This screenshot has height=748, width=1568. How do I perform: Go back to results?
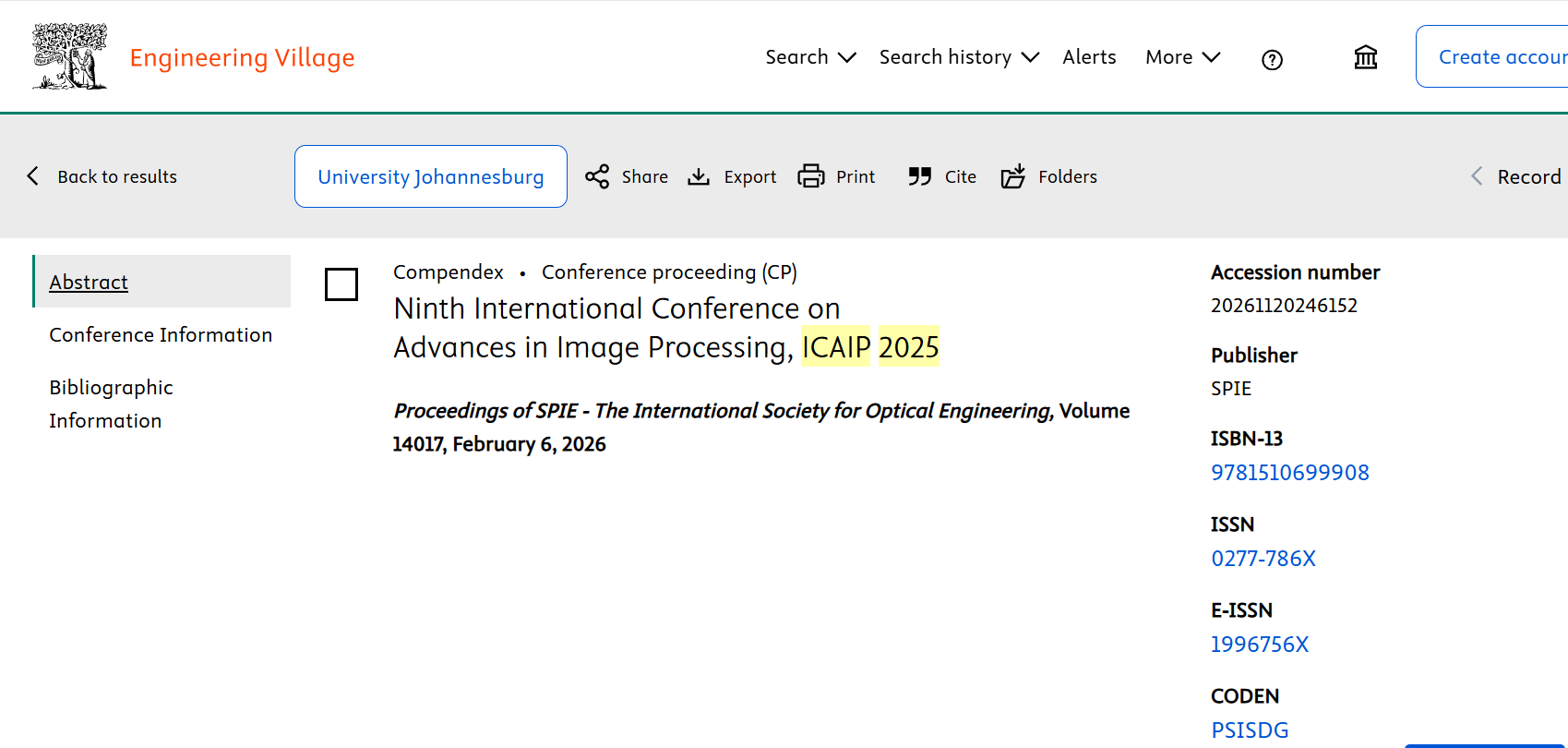(x=102, y=176)
